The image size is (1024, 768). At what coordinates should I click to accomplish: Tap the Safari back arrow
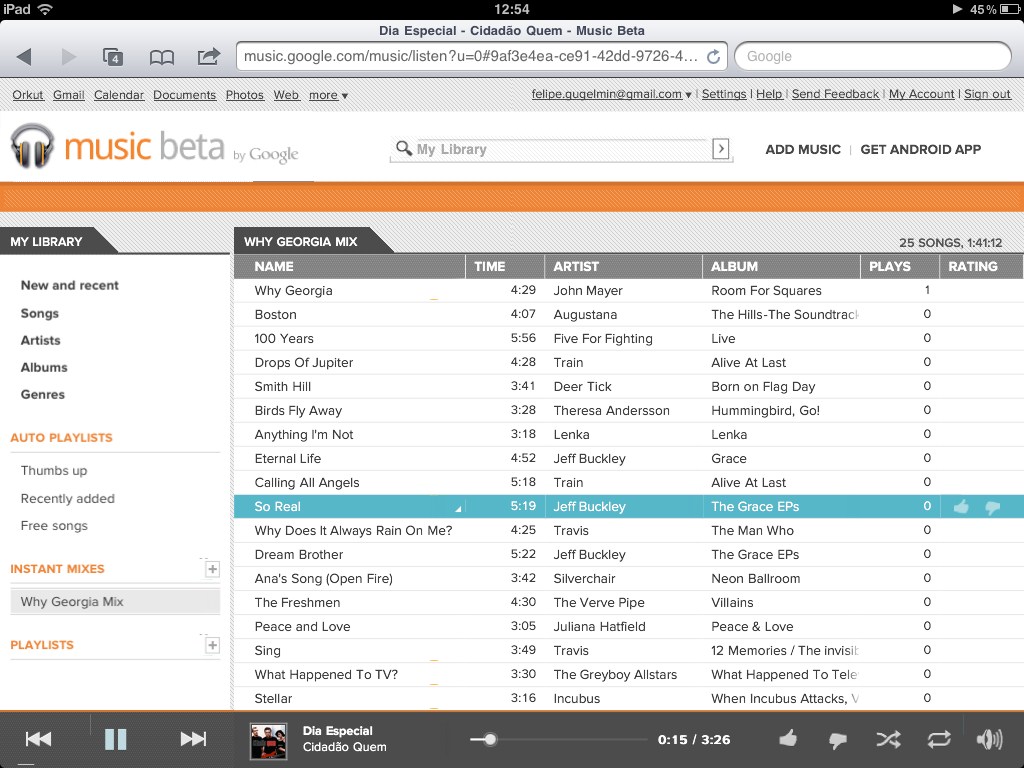24,57
